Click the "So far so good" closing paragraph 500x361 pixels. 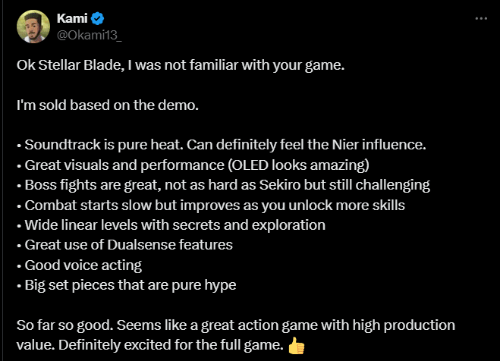(236, 335)
